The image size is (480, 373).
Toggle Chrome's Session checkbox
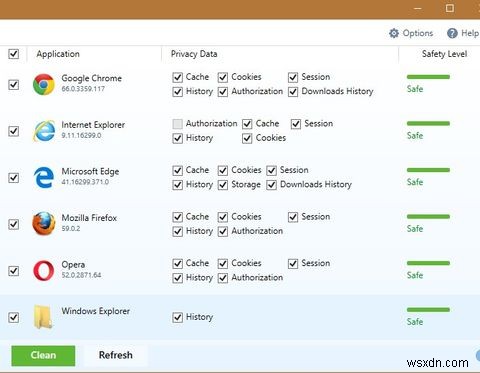(293, 77)
